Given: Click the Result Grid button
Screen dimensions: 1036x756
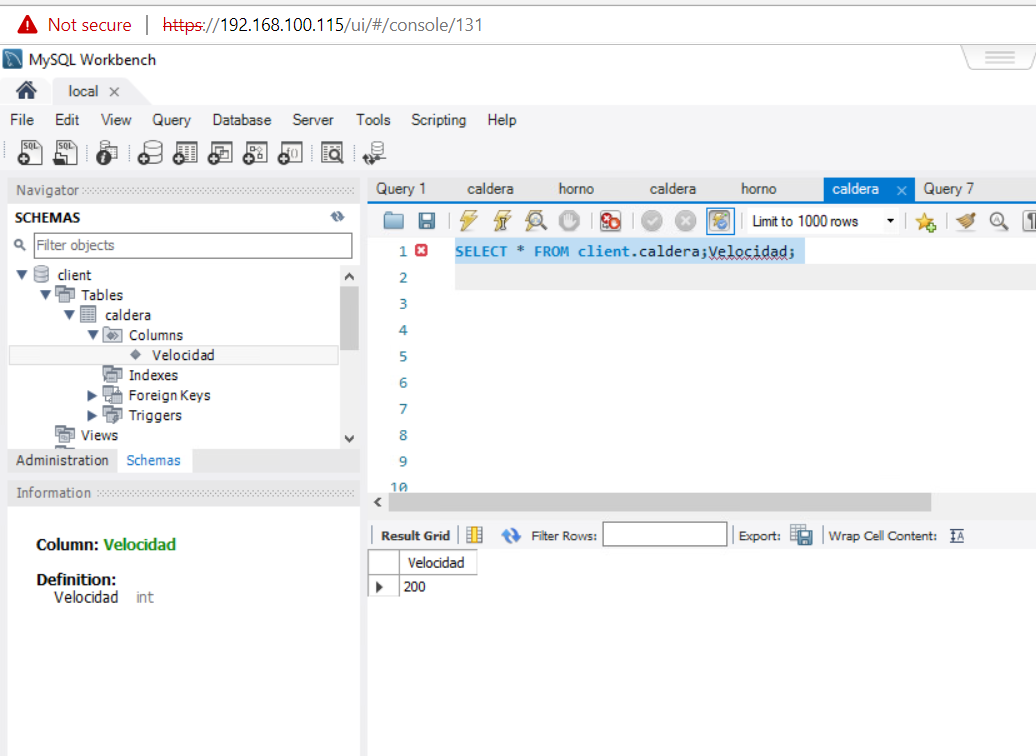Looking at the screenshot, I should (x=415, y=535).
